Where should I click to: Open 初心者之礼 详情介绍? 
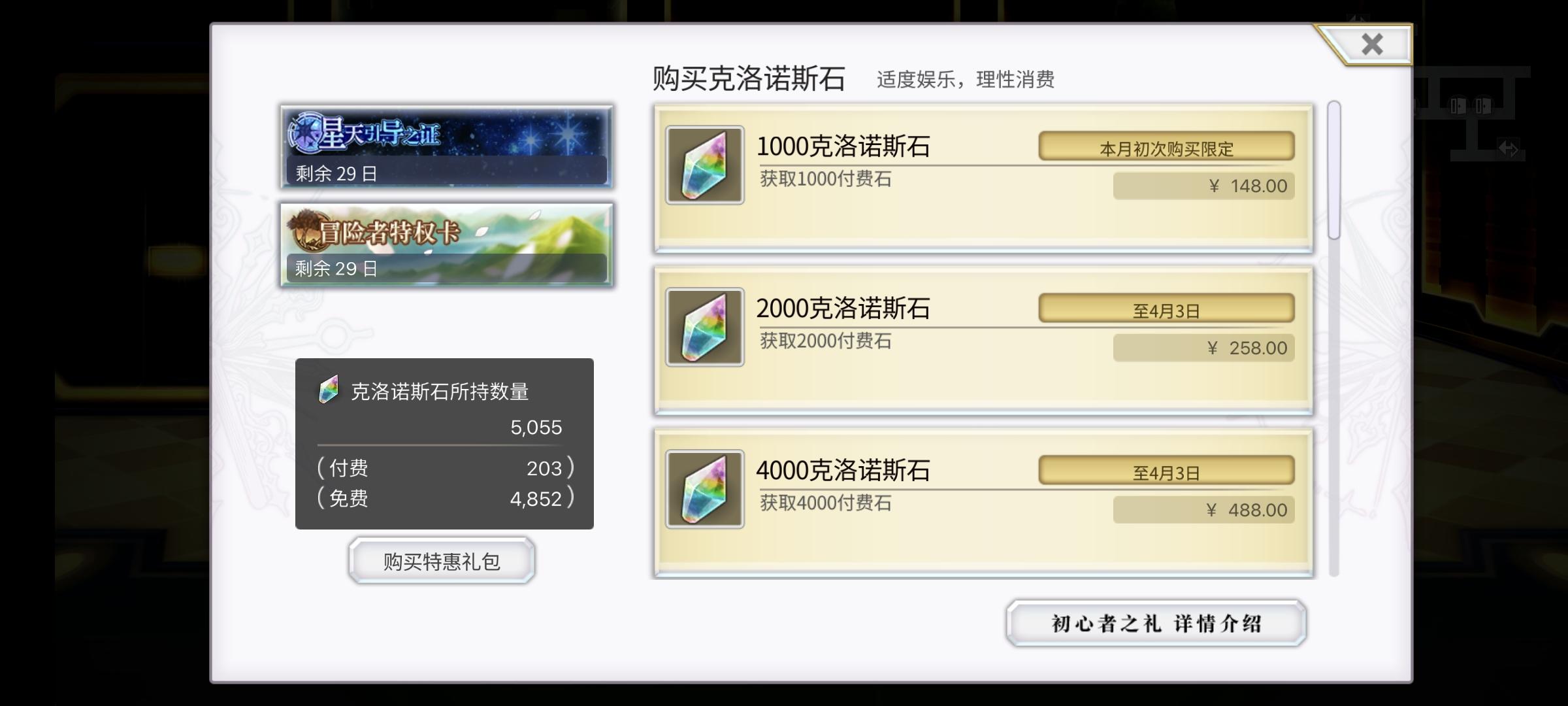(1156, 624)
